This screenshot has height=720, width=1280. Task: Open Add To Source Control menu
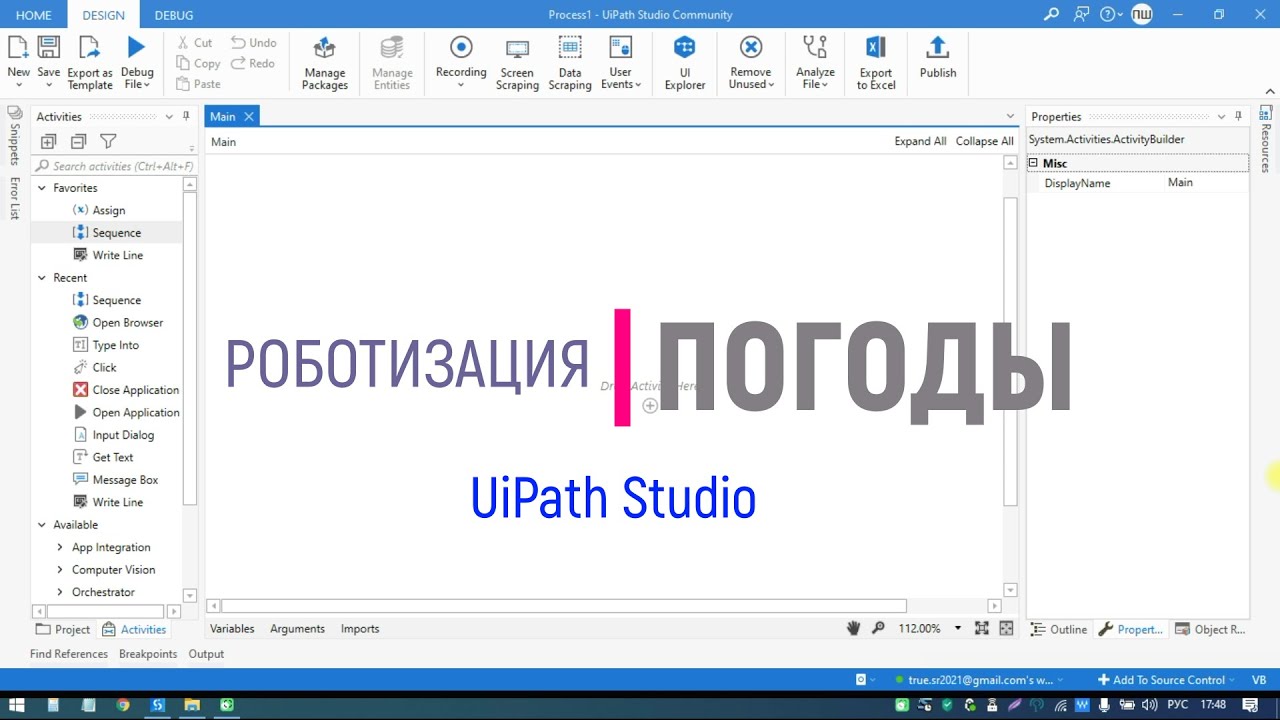click(1166, 680)
